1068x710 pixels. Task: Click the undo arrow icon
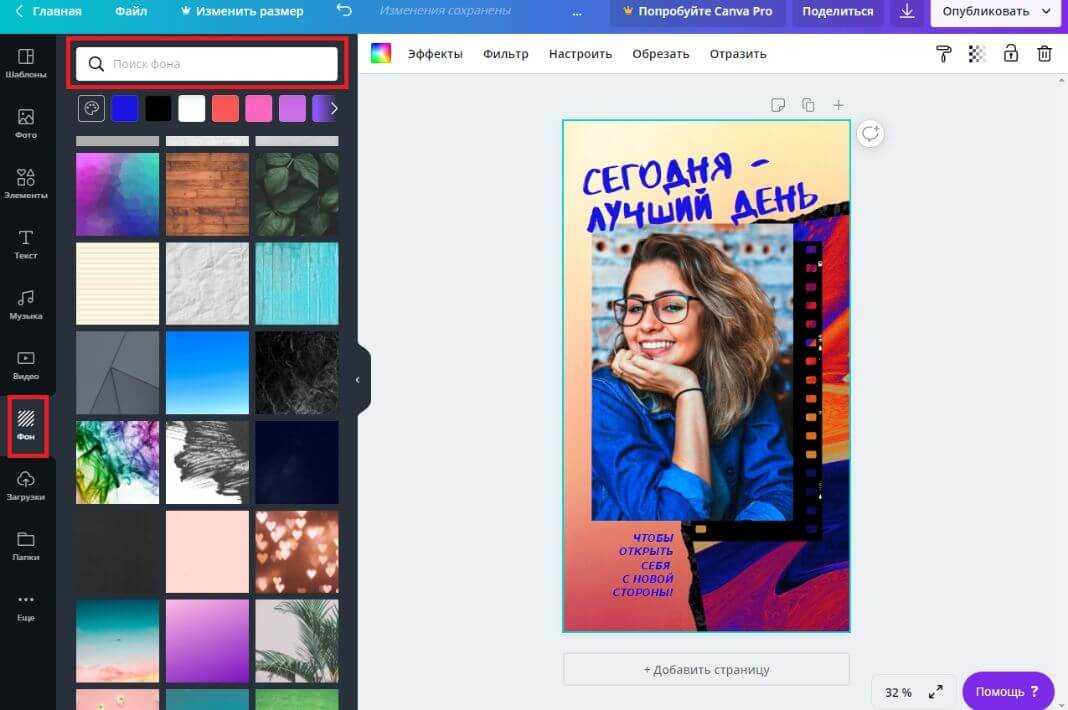point(344,11)
